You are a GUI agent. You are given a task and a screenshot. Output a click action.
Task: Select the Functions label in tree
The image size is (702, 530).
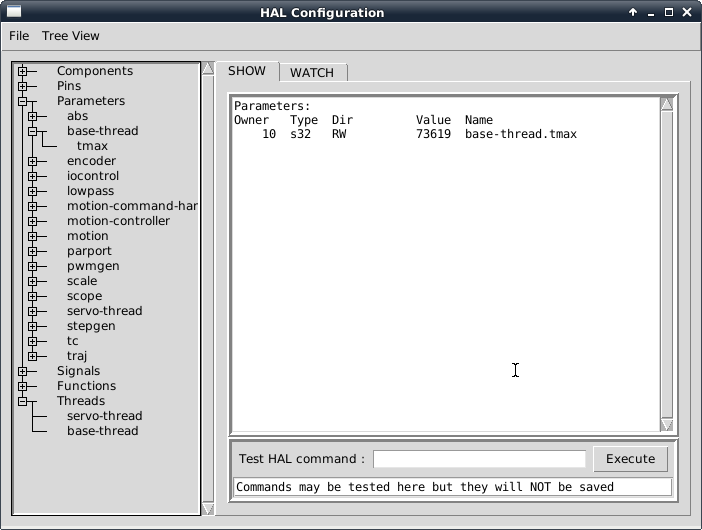point(86,386)
